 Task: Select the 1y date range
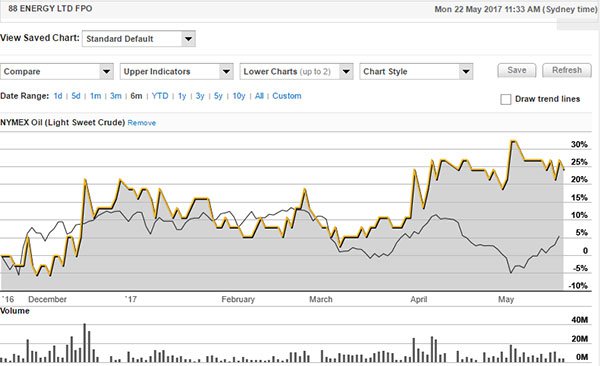[182, 96]
